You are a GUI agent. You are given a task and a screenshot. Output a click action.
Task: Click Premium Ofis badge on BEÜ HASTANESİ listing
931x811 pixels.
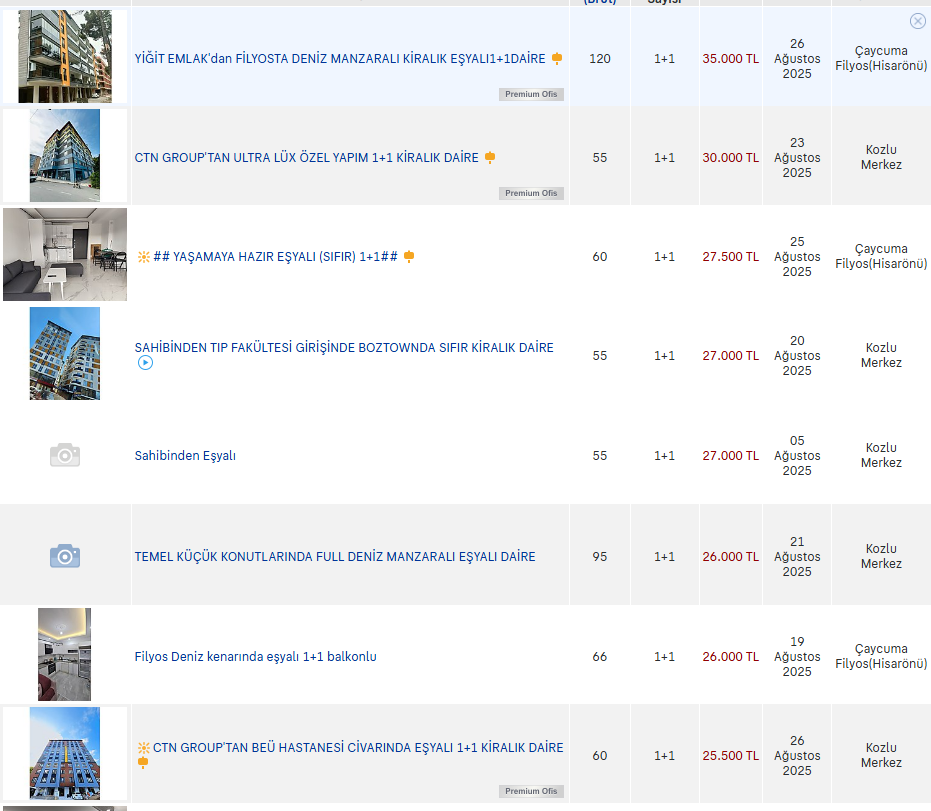pyautogui.click(x=532, y=791)
